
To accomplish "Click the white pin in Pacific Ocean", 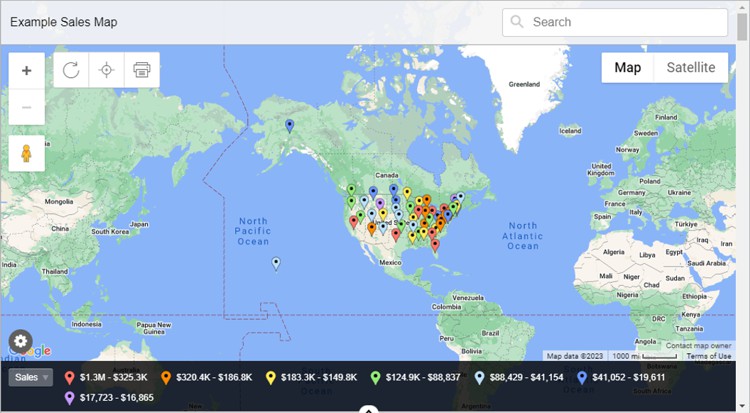I will pyautogui.click(x=276, y=264).
